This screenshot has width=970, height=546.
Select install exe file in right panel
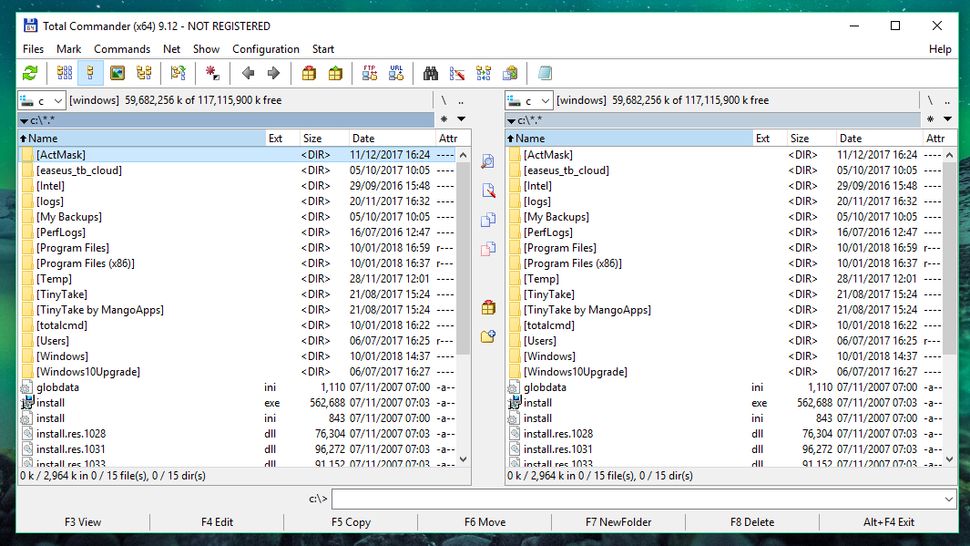(725, 402)
